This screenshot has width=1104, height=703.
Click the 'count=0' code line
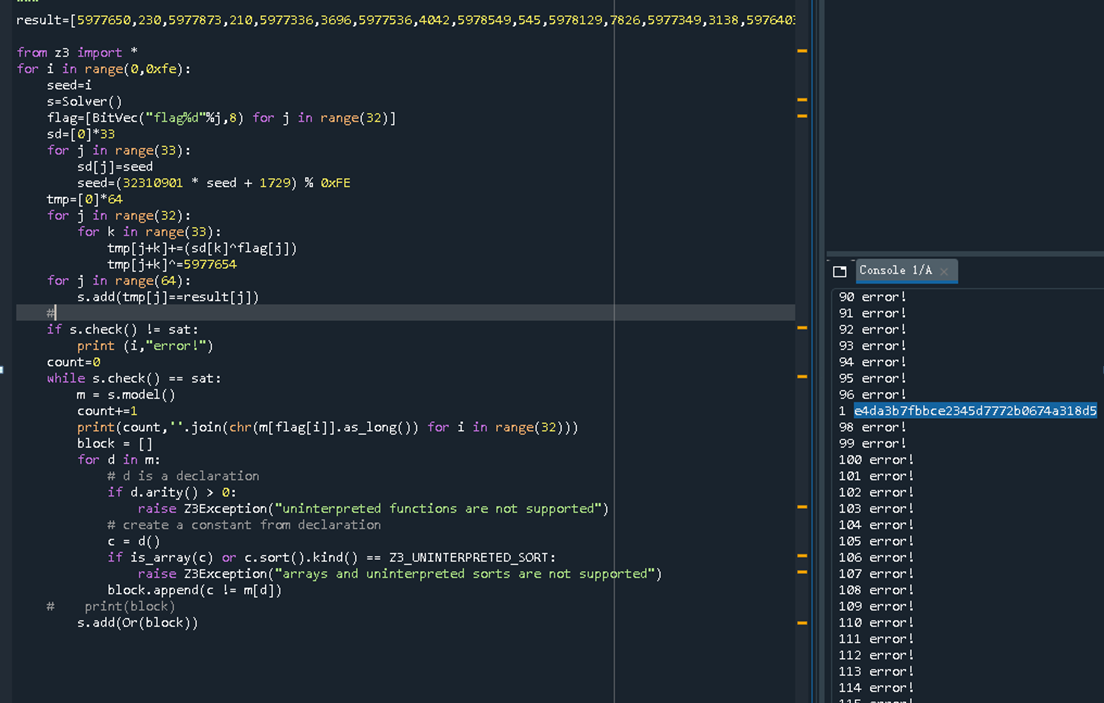coord(73,362)
